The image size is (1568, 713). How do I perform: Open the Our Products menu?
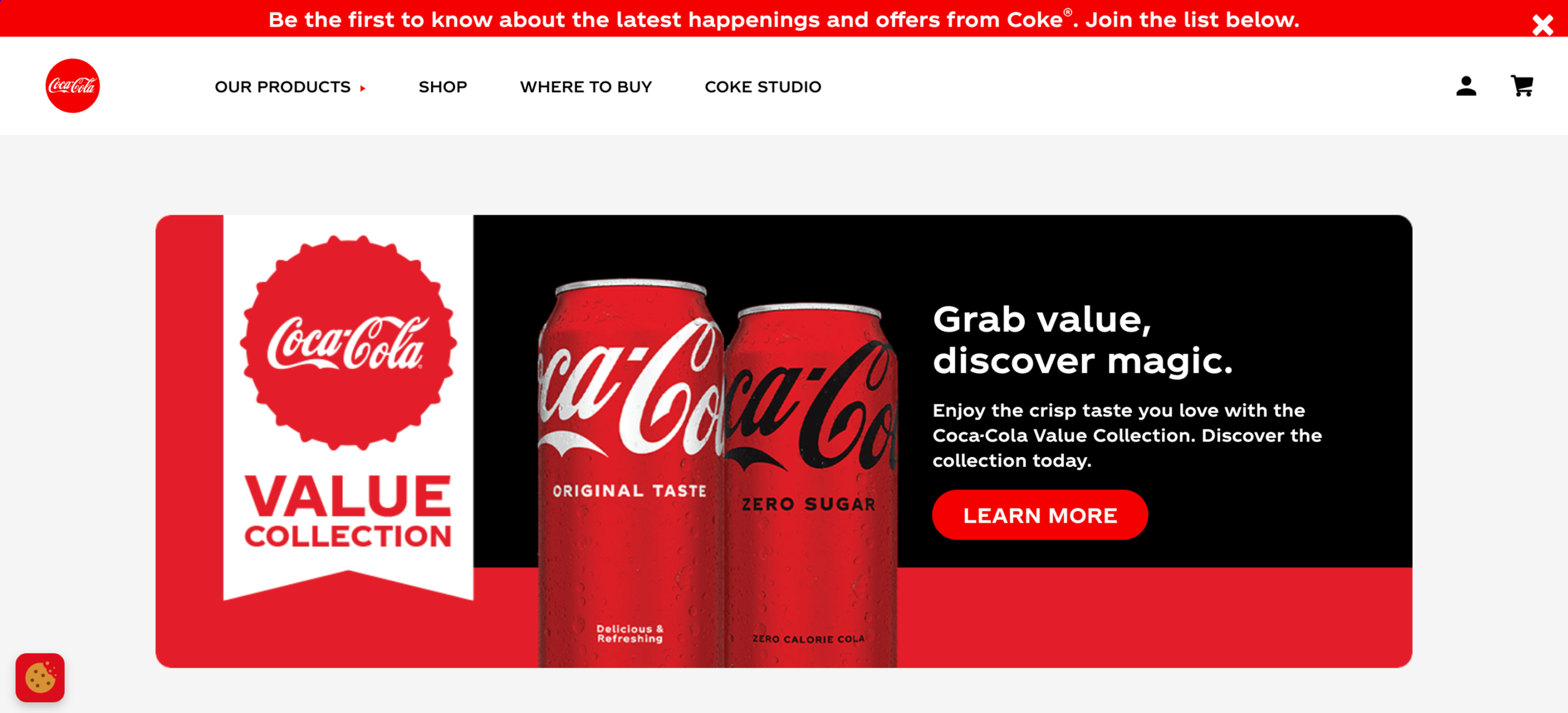coord(283,87)
